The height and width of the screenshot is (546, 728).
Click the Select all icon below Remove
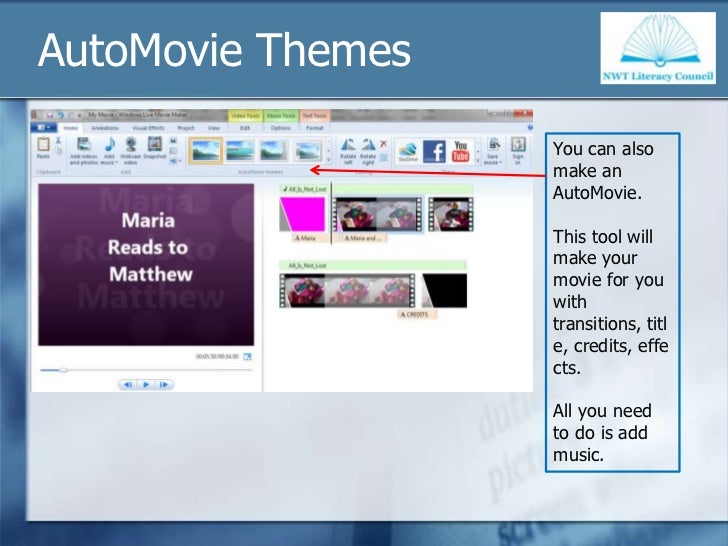point(384,158)
